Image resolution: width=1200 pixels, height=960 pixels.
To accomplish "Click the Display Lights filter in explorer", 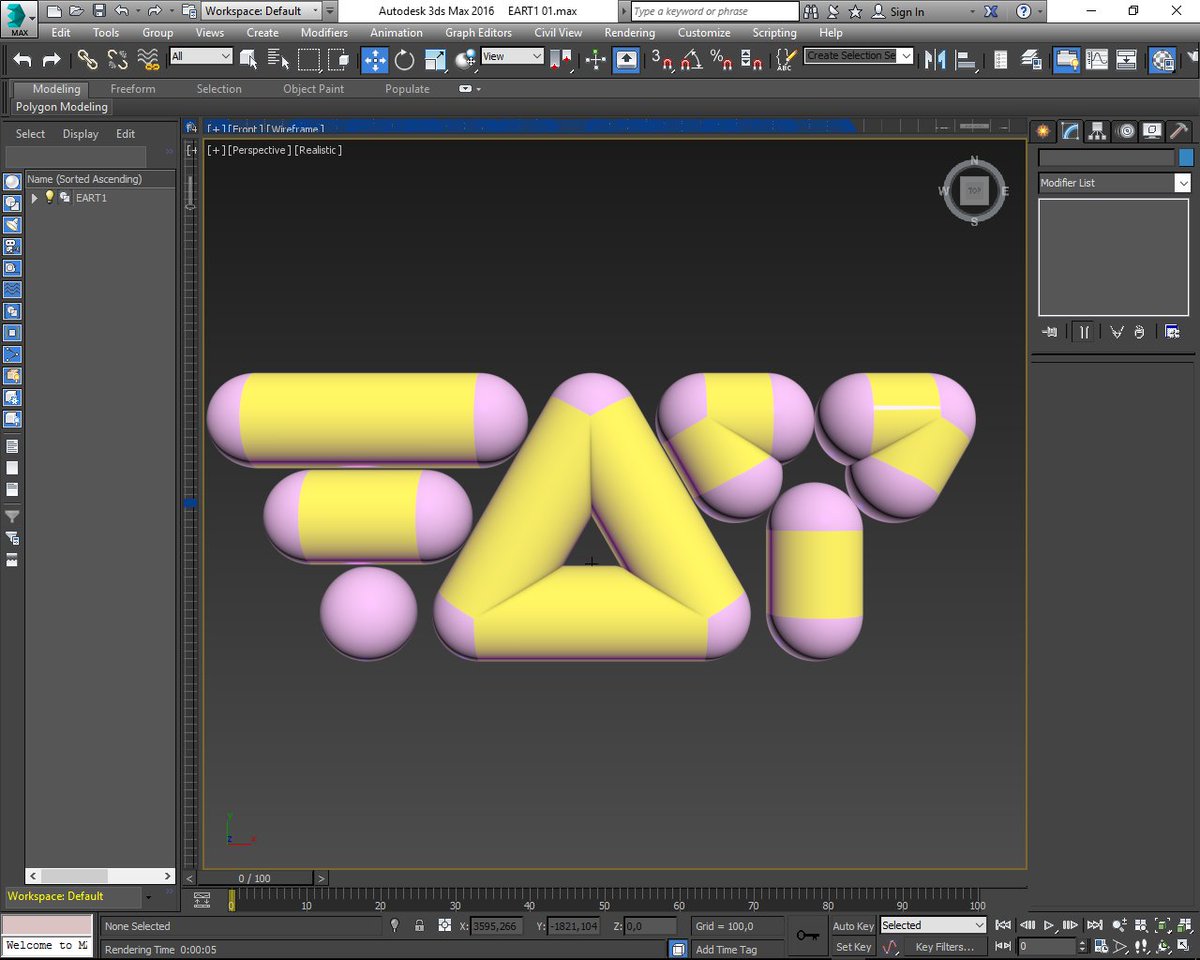I will coord(12,225).
